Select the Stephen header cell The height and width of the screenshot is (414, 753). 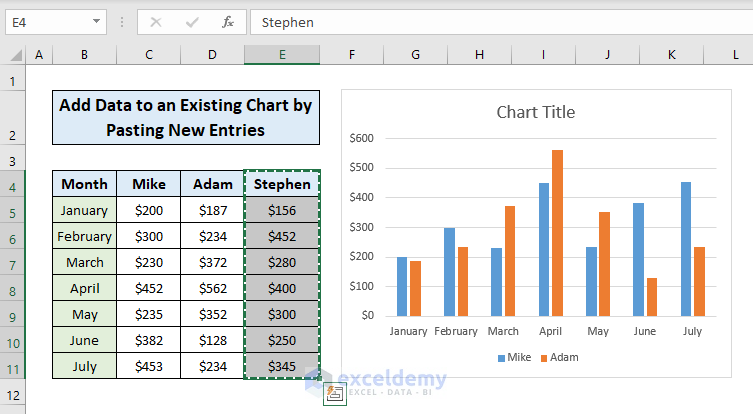click(282, 184)
